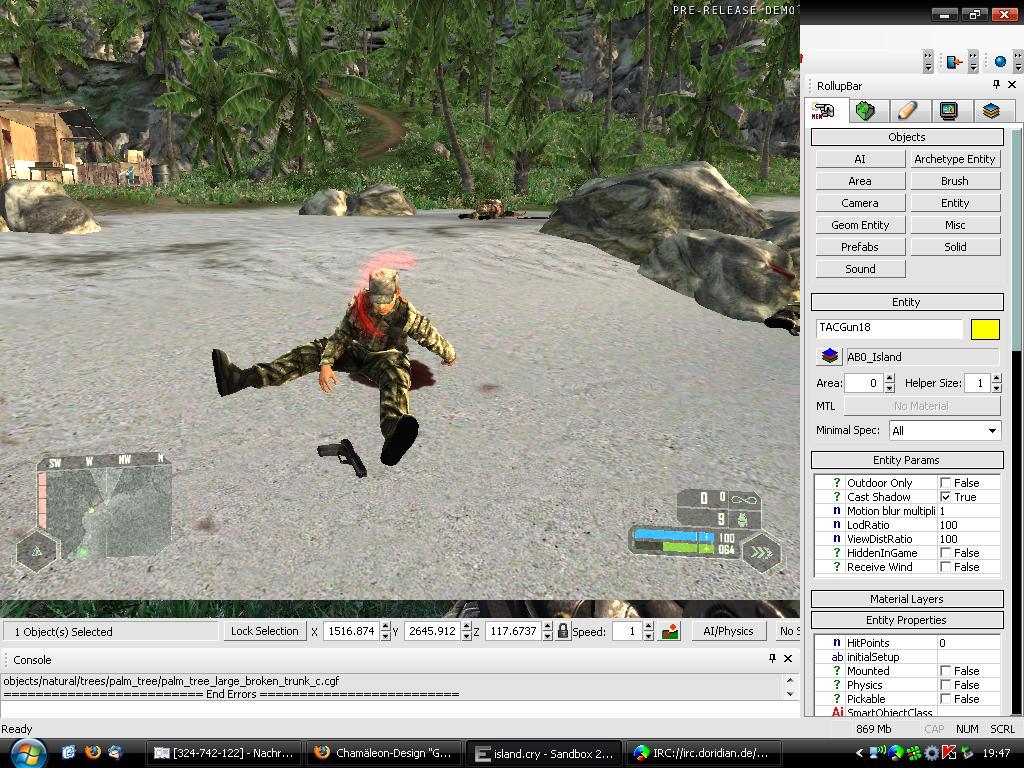Toggle the padlock icon next to Z coordinate
The height and width of the screenshot is (768, 1024).
[x=562, y=631]
